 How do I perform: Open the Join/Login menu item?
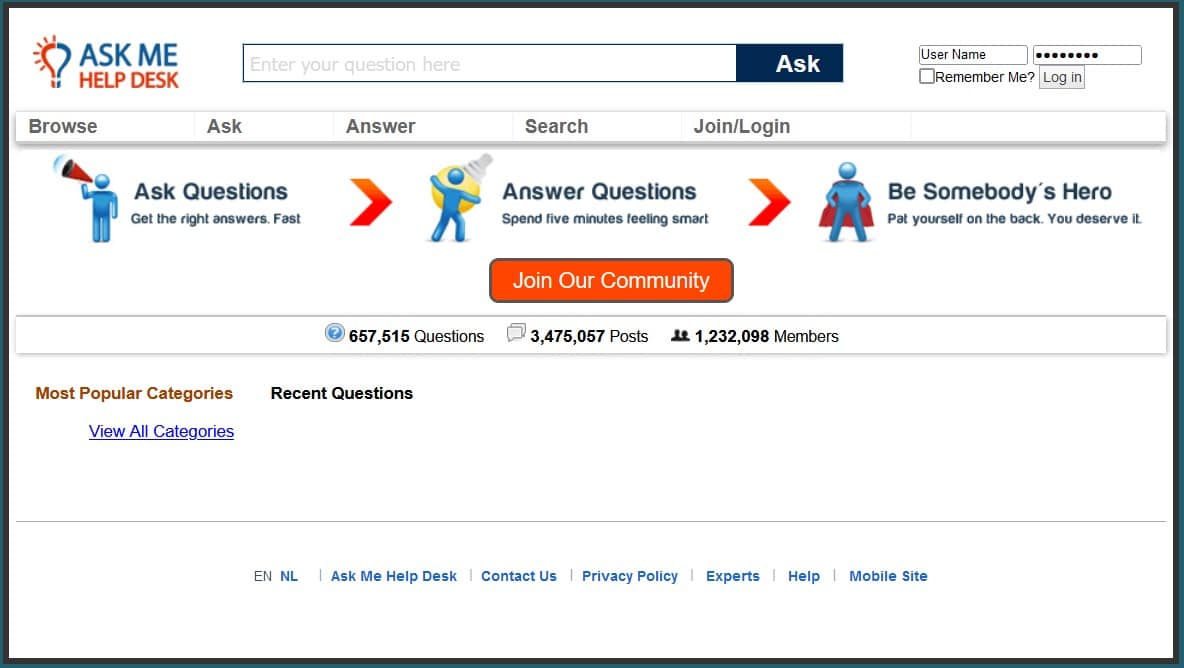[742, 126]
